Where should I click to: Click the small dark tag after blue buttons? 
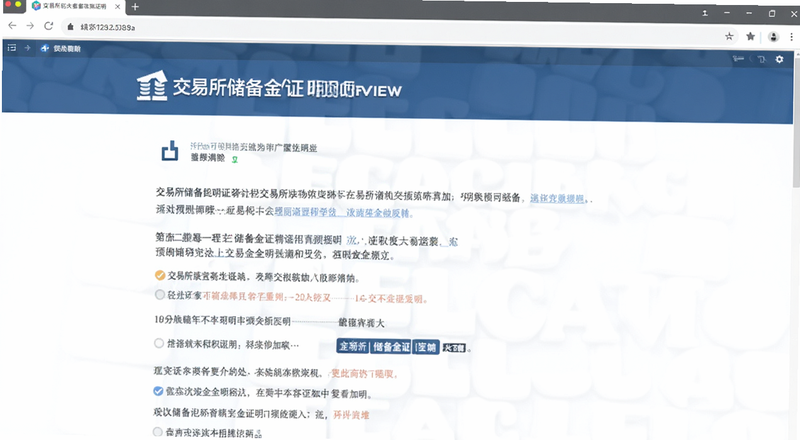point(454,348)
